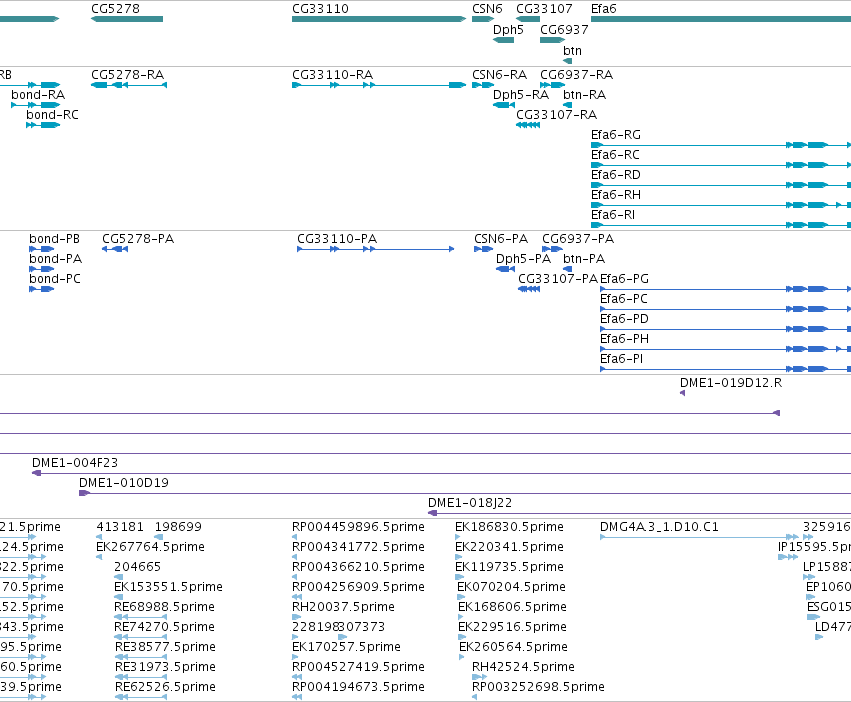Open the CG5278-PA protein label
The width and height of the screenshot is (851, 702).
click(138, 239)
